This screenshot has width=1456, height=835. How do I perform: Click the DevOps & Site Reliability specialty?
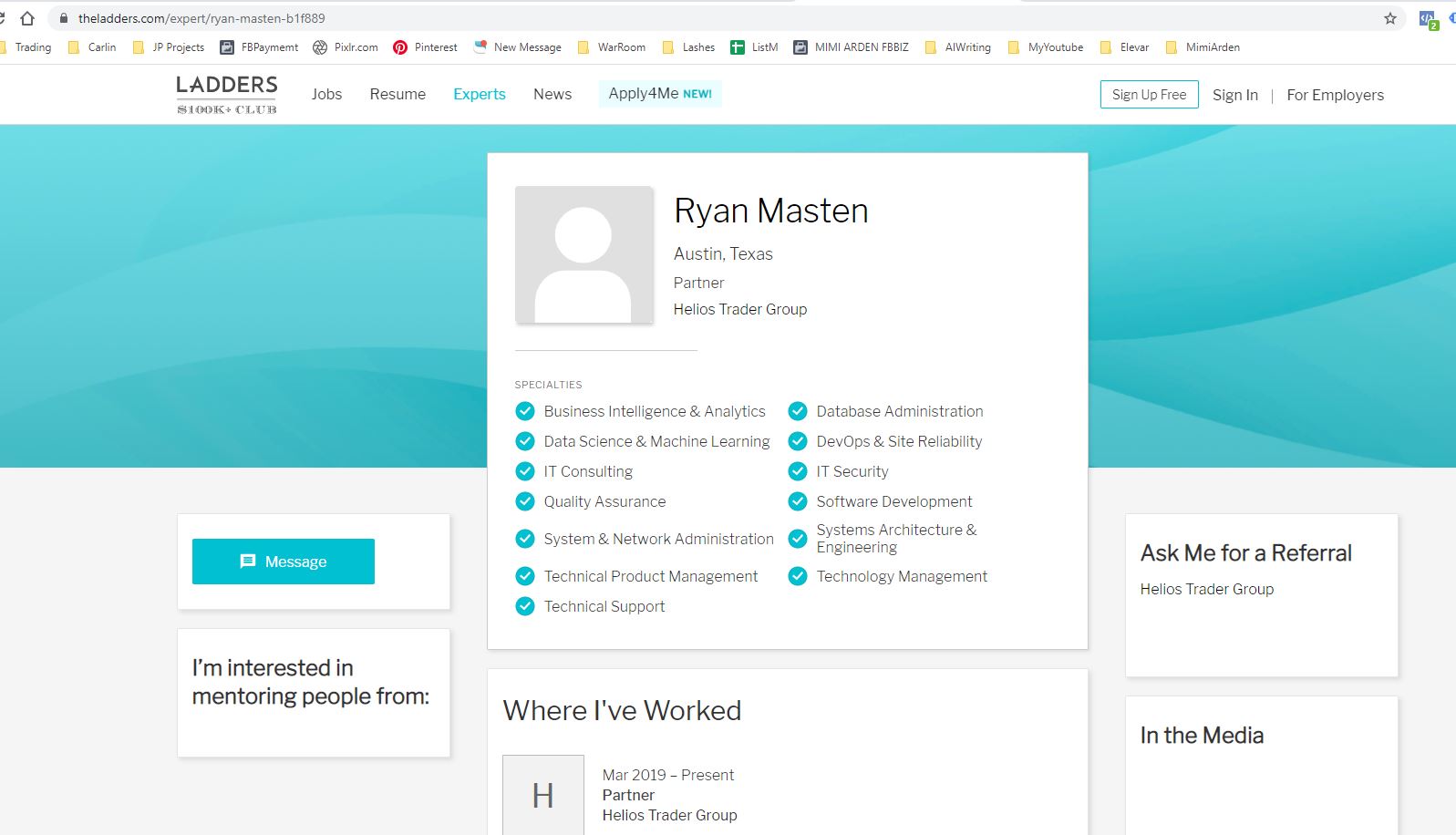pos(899,441)
